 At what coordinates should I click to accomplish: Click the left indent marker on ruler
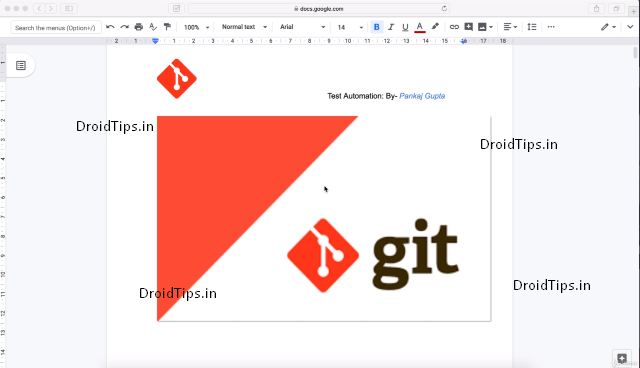[155, 41]
